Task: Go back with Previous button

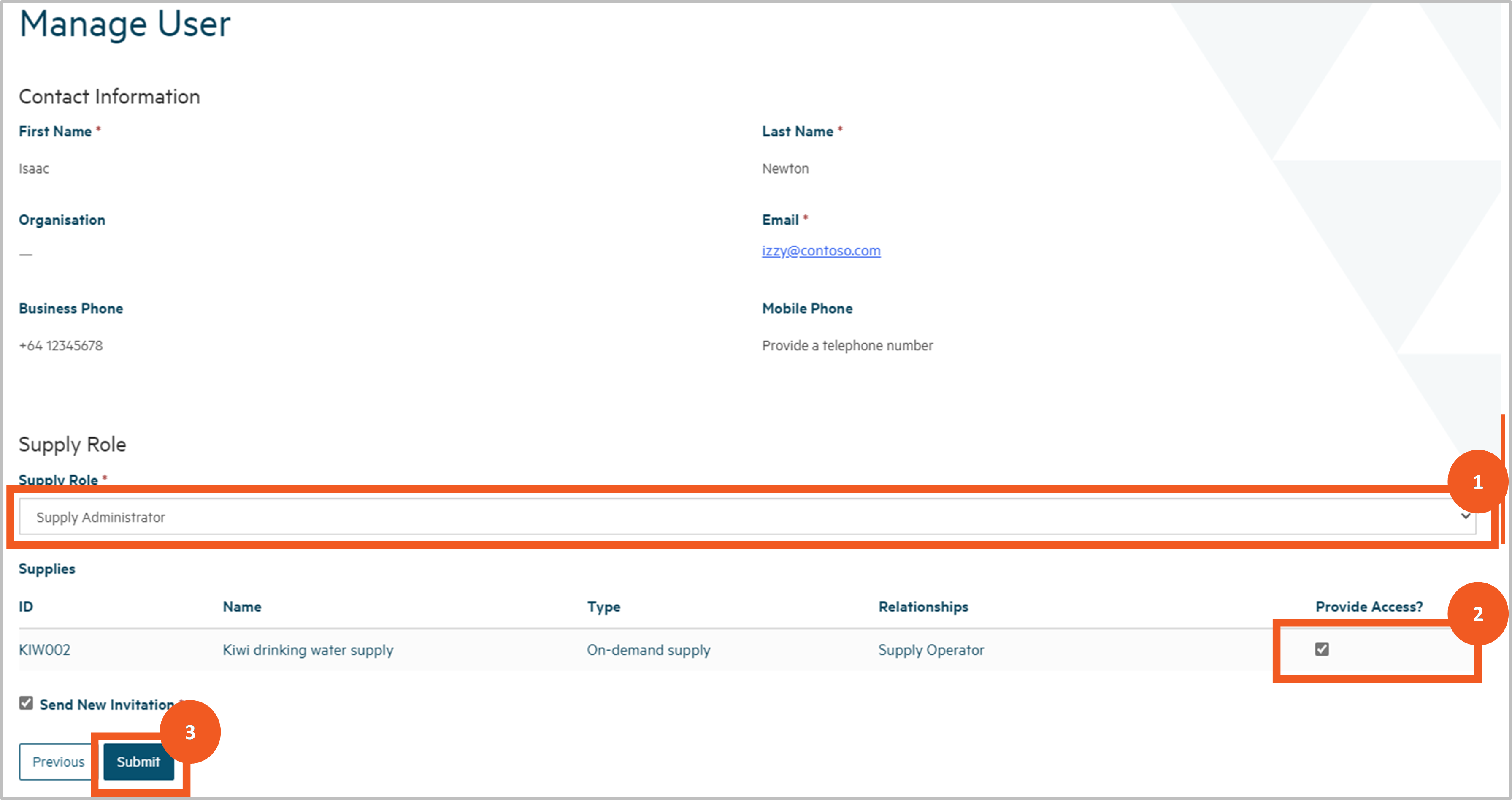Action: [57, 762]
